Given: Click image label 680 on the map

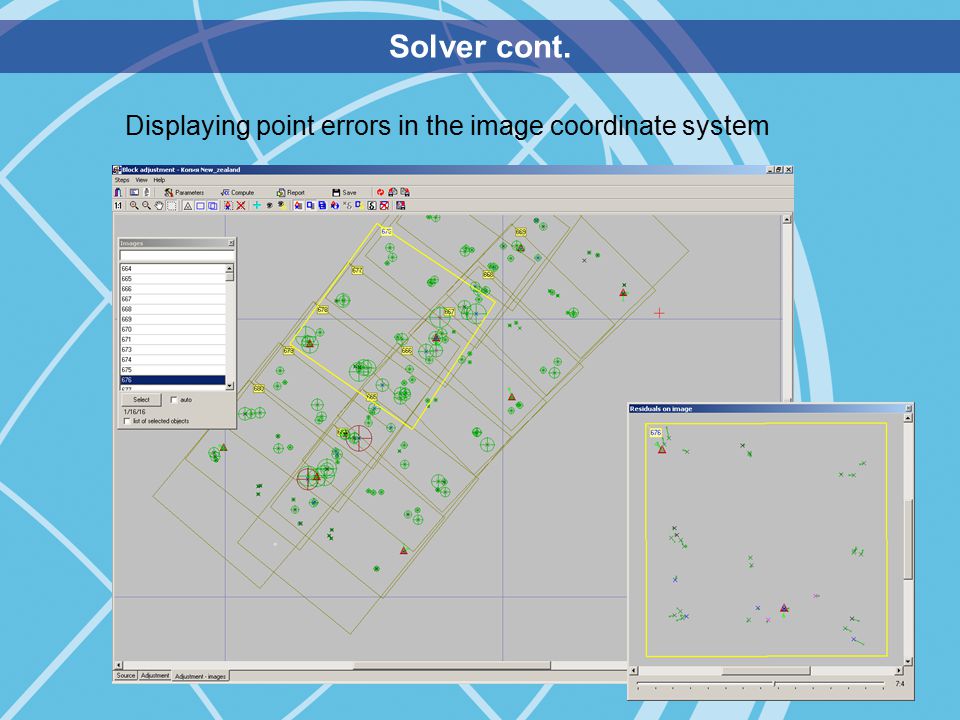Looking at the screenshot, I should [258, 389].
